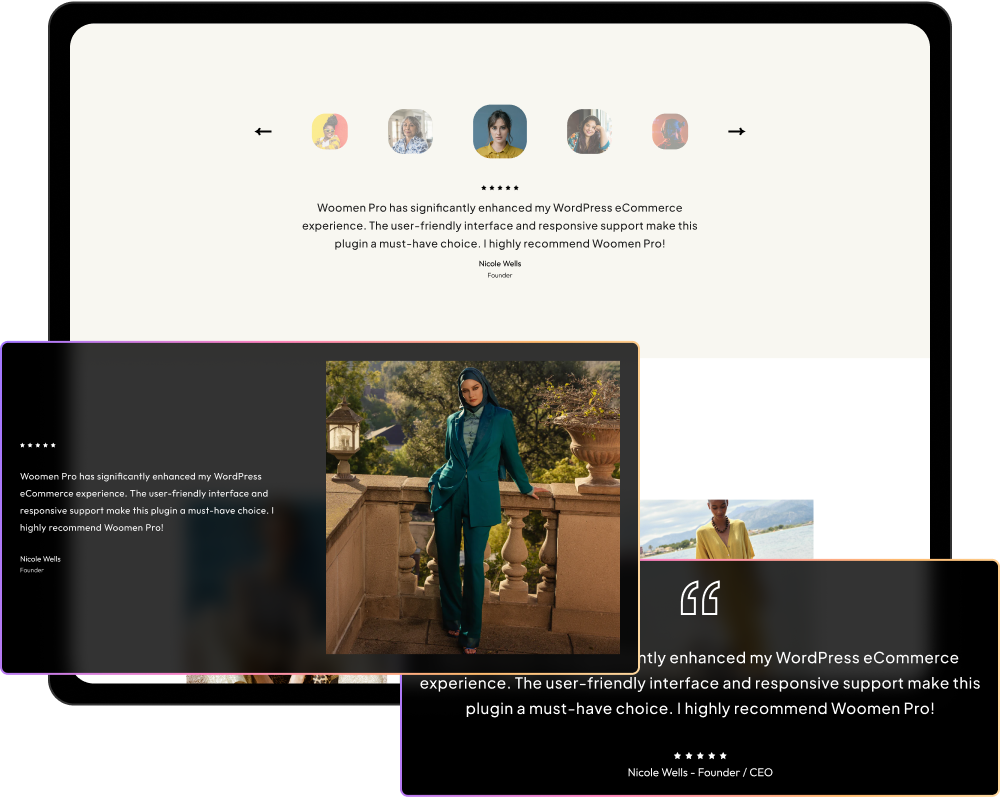Click the large center avatar with yellow shirt
The height and width of the screenshot is (797, 1000).
[x=500, y=131]
